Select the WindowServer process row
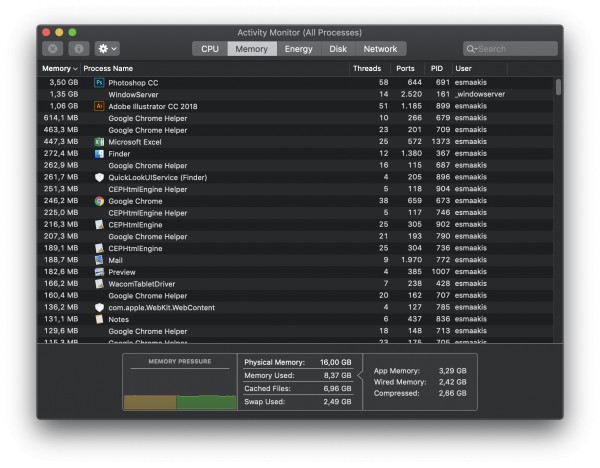 tap(295, 95)
